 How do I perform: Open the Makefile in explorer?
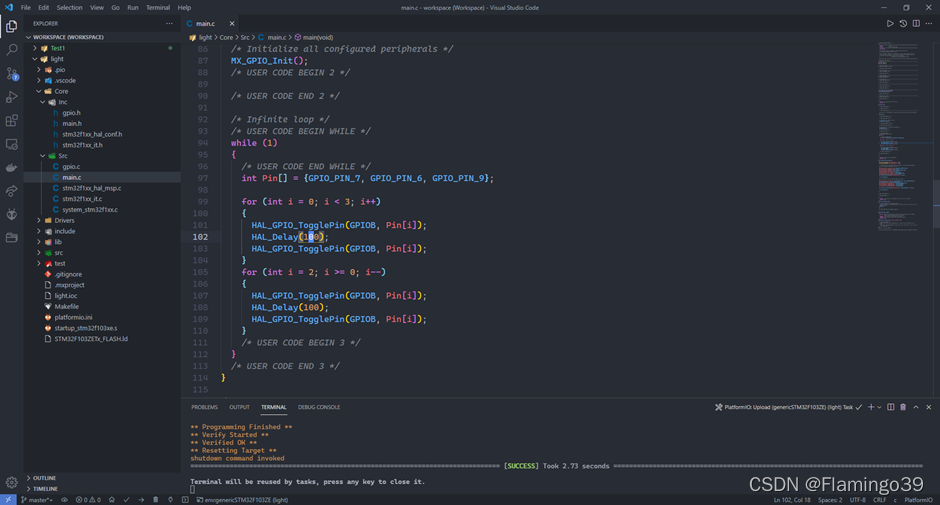[x=66, y=306]
